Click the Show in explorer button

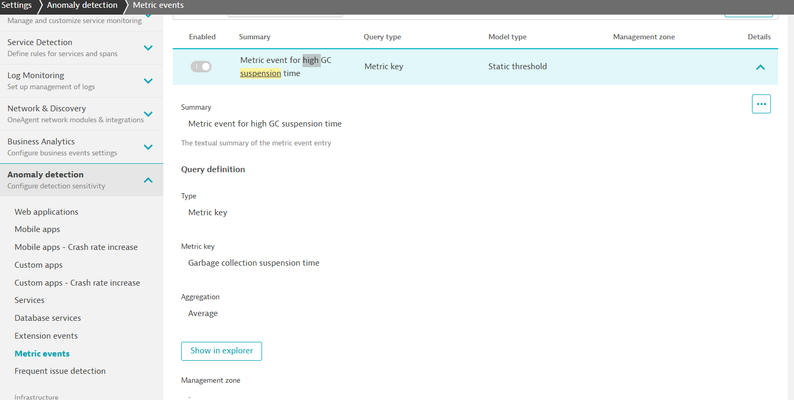[221, 351]
